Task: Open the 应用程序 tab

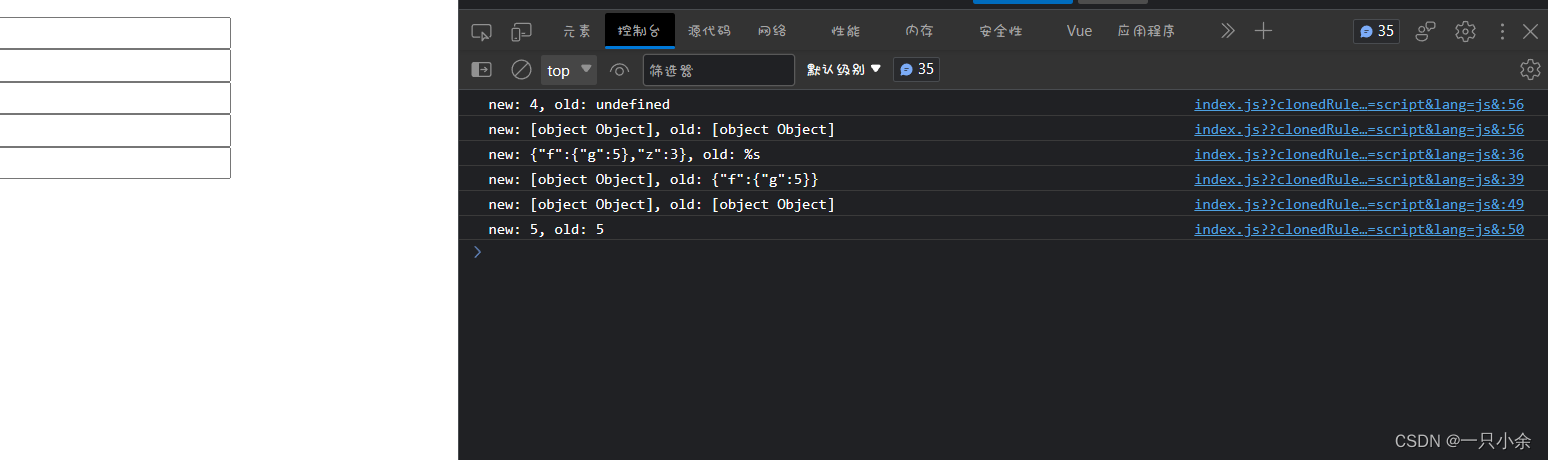Action: pos(1146,31)
